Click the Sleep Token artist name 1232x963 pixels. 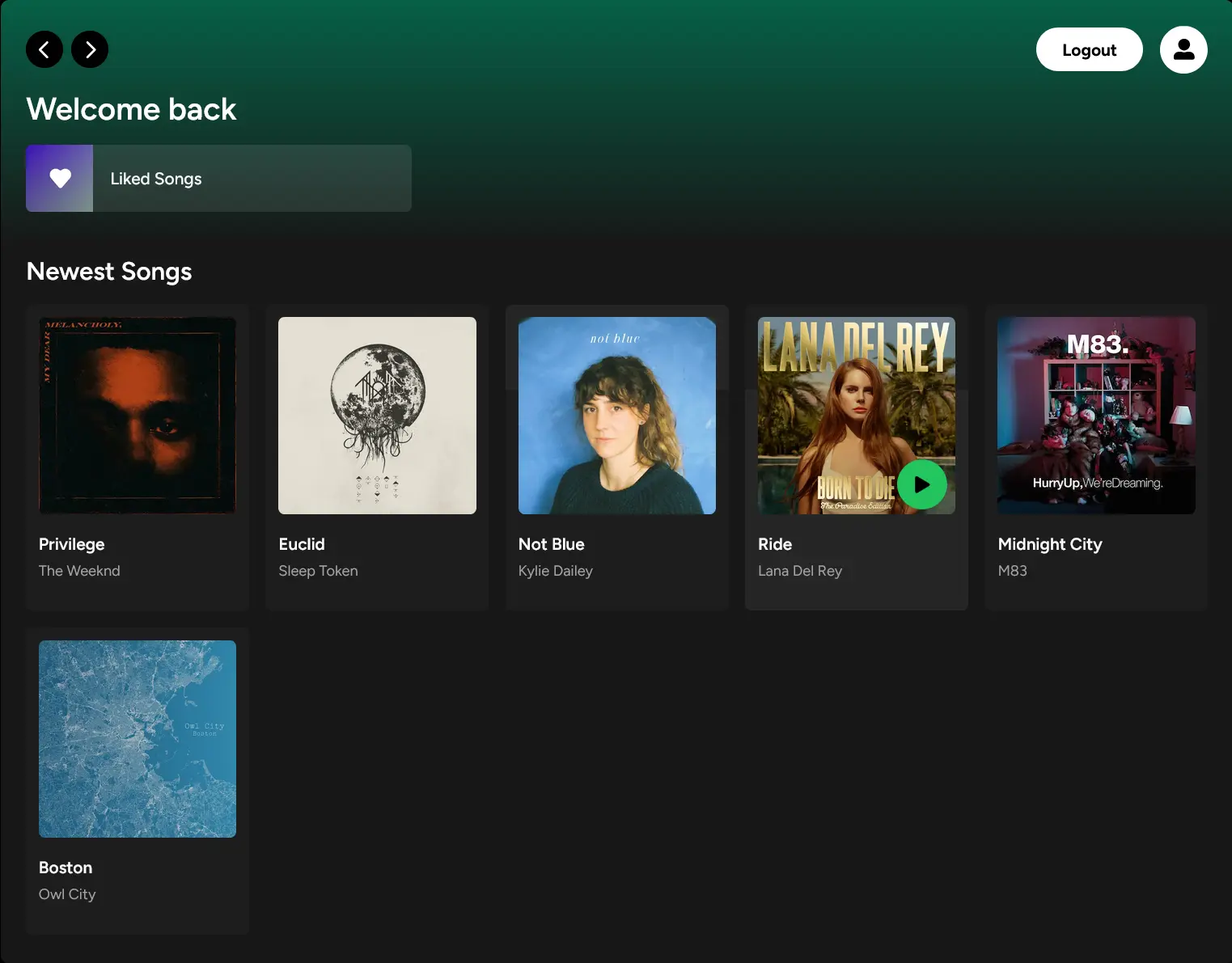(x=318, y=571)
